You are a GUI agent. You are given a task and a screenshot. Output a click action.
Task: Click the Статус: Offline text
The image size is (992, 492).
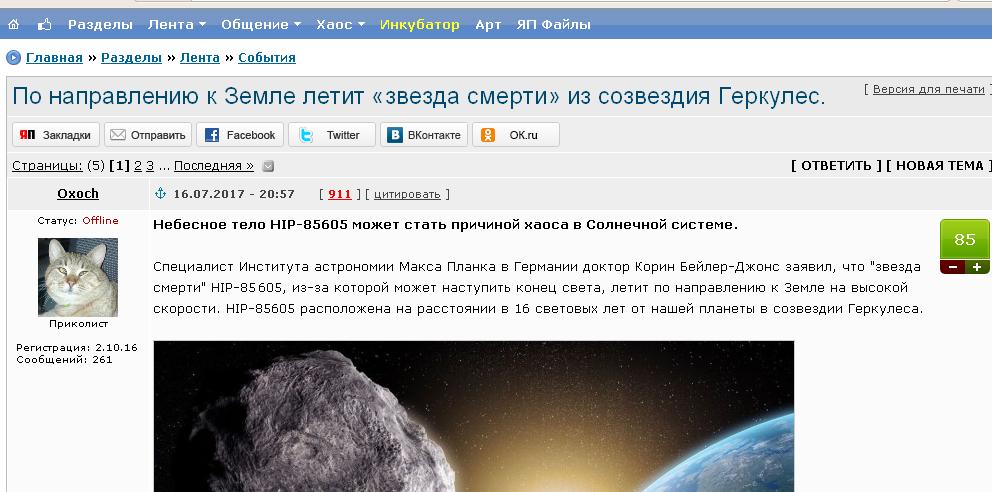(78, 221)
